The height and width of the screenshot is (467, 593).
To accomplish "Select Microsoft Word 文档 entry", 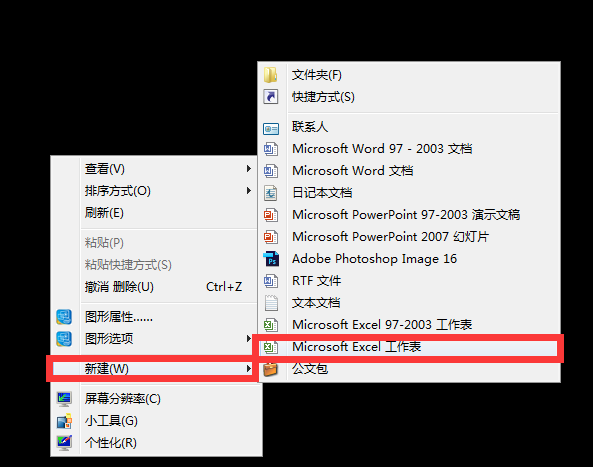I will [x=409, y=171].
